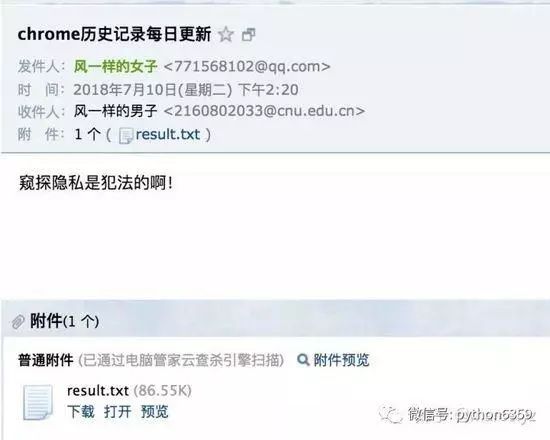The image size is (550, 440).
Task: Click 预览 under result.txt
Action: pyautogui.click(x=154, y=412)
